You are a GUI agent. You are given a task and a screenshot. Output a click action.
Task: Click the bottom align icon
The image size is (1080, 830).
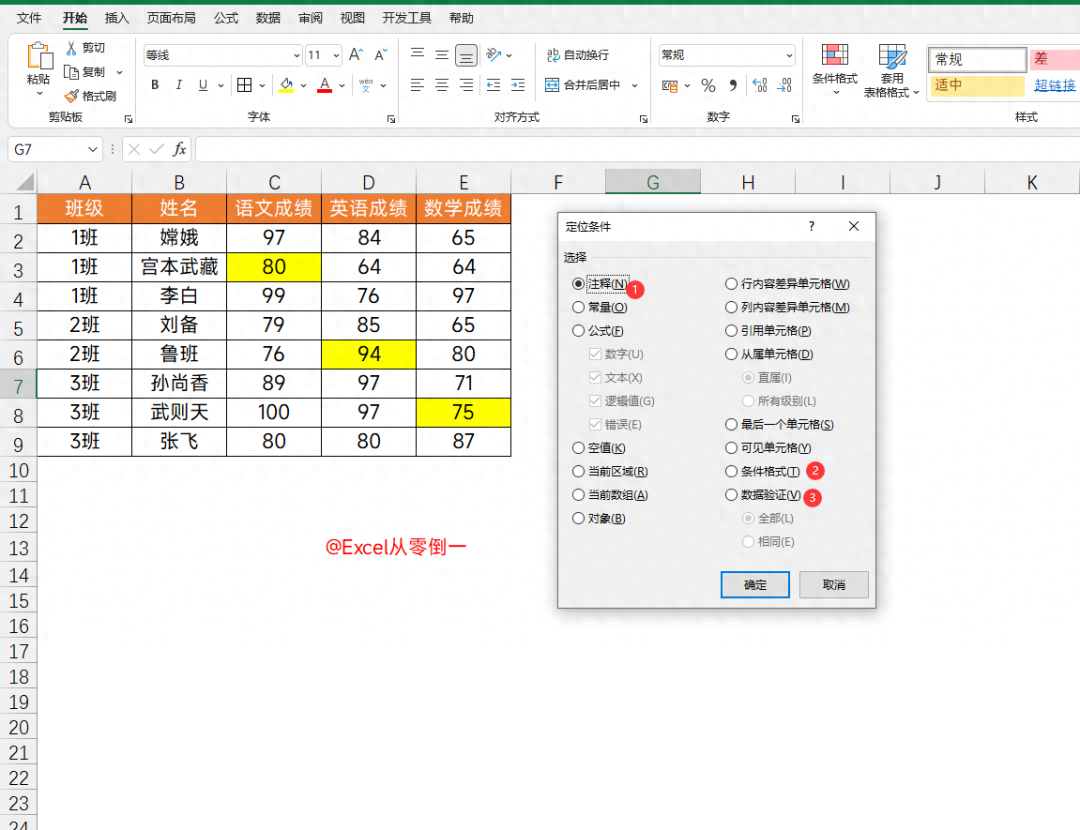466,55
